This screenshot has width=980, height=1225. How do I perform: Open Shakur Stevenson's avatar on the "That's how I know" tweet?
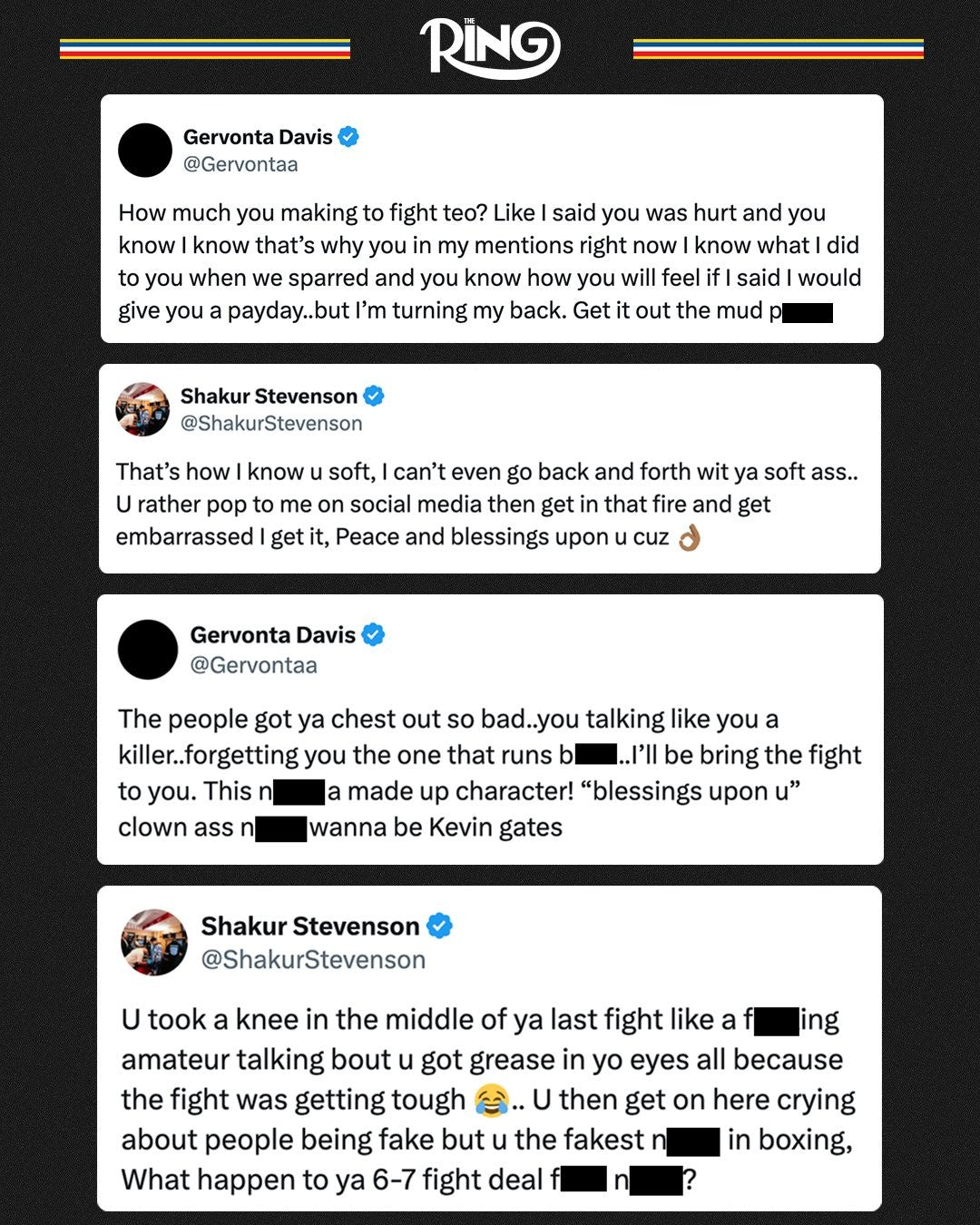[x=142, y=409]
